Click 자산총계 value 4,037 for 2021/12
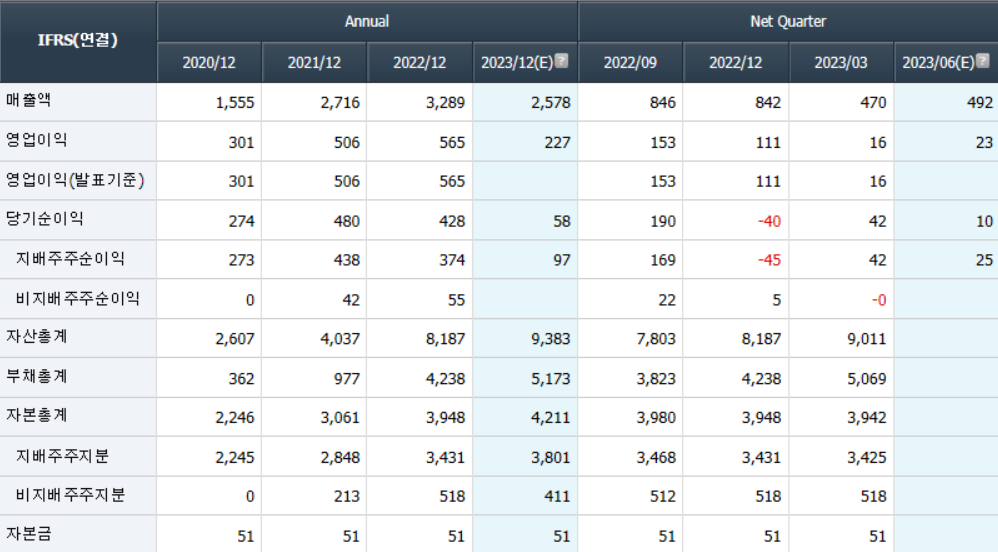The height and width of the screenshot is (552, 998). click(x=340, y=339)
